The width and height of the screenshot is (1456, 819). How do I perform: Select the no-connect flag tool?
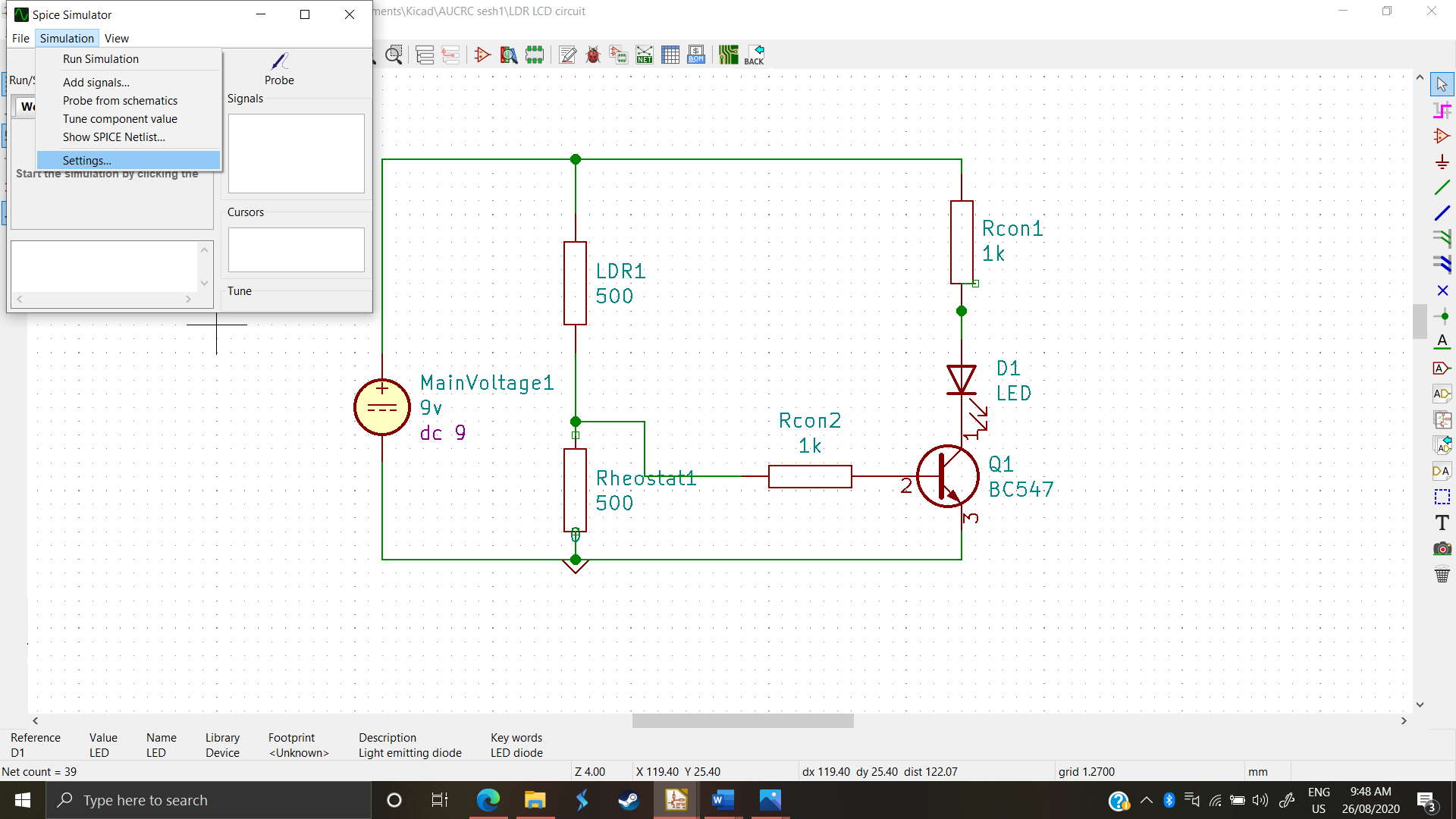[1442, 290]
